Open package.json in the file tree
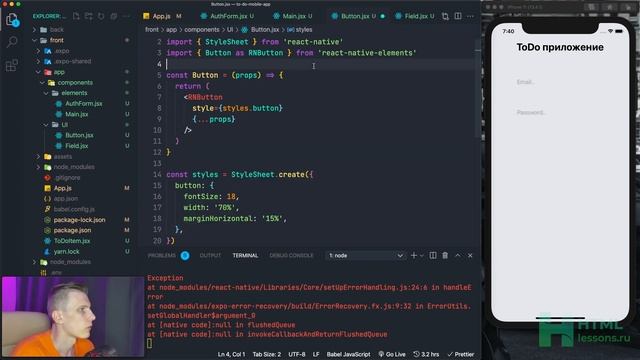Viewport: 640px width, 360px height. [x=72, y=230]
